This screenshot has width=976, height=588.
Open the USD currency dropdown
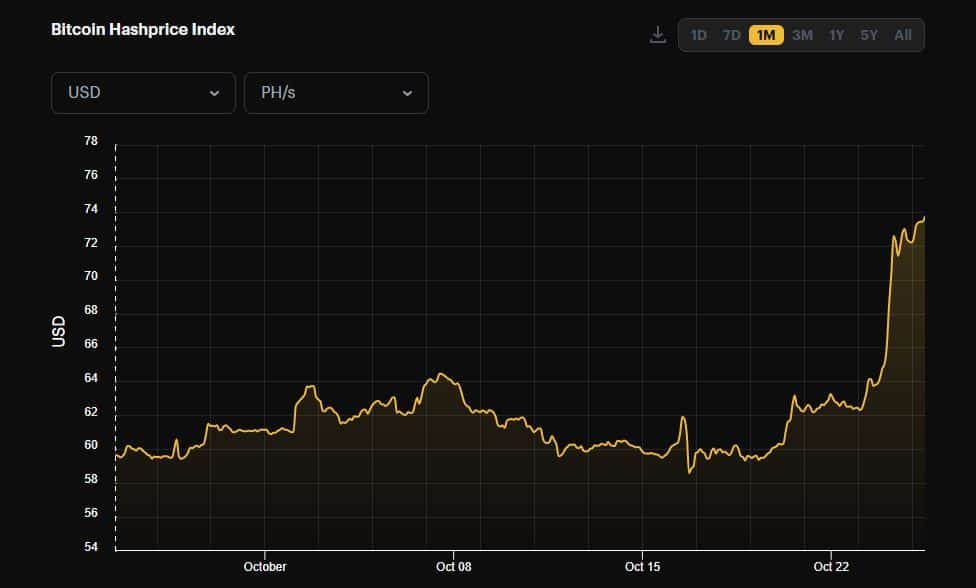[143, 93]
